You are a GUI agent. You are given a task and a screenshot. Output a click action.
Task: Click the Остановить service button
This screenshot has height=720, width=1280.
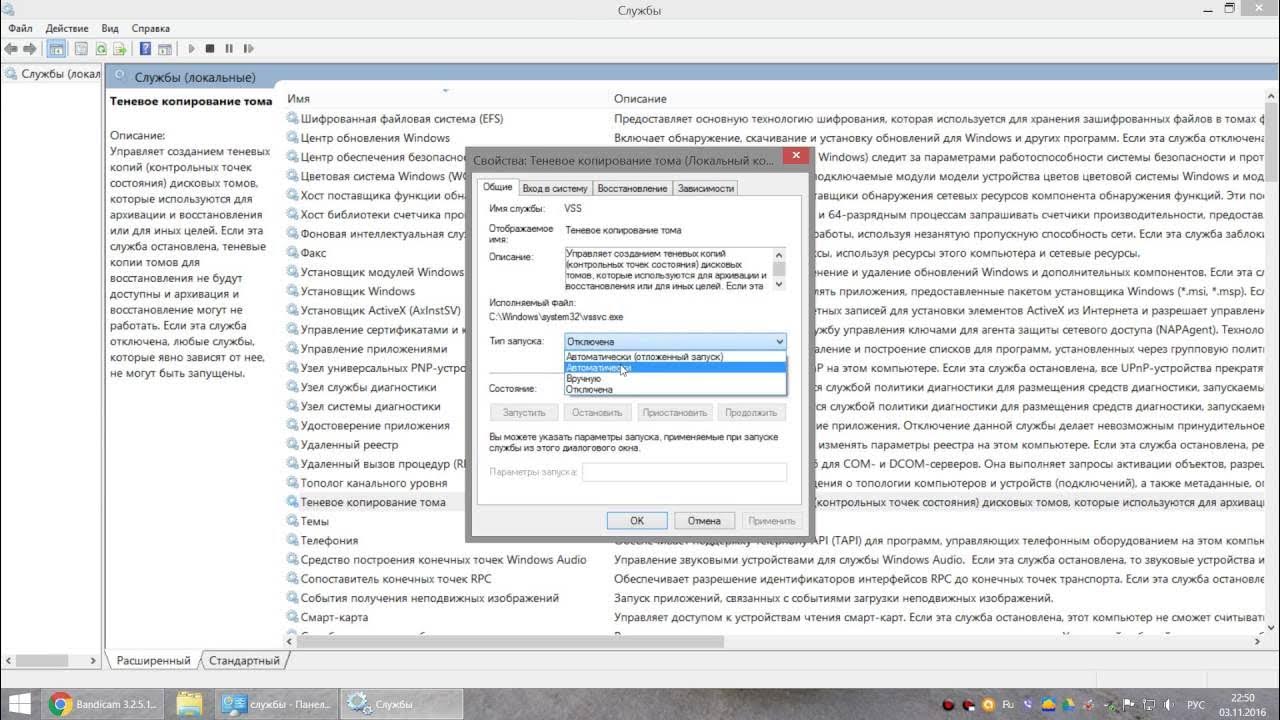(598, 412)
